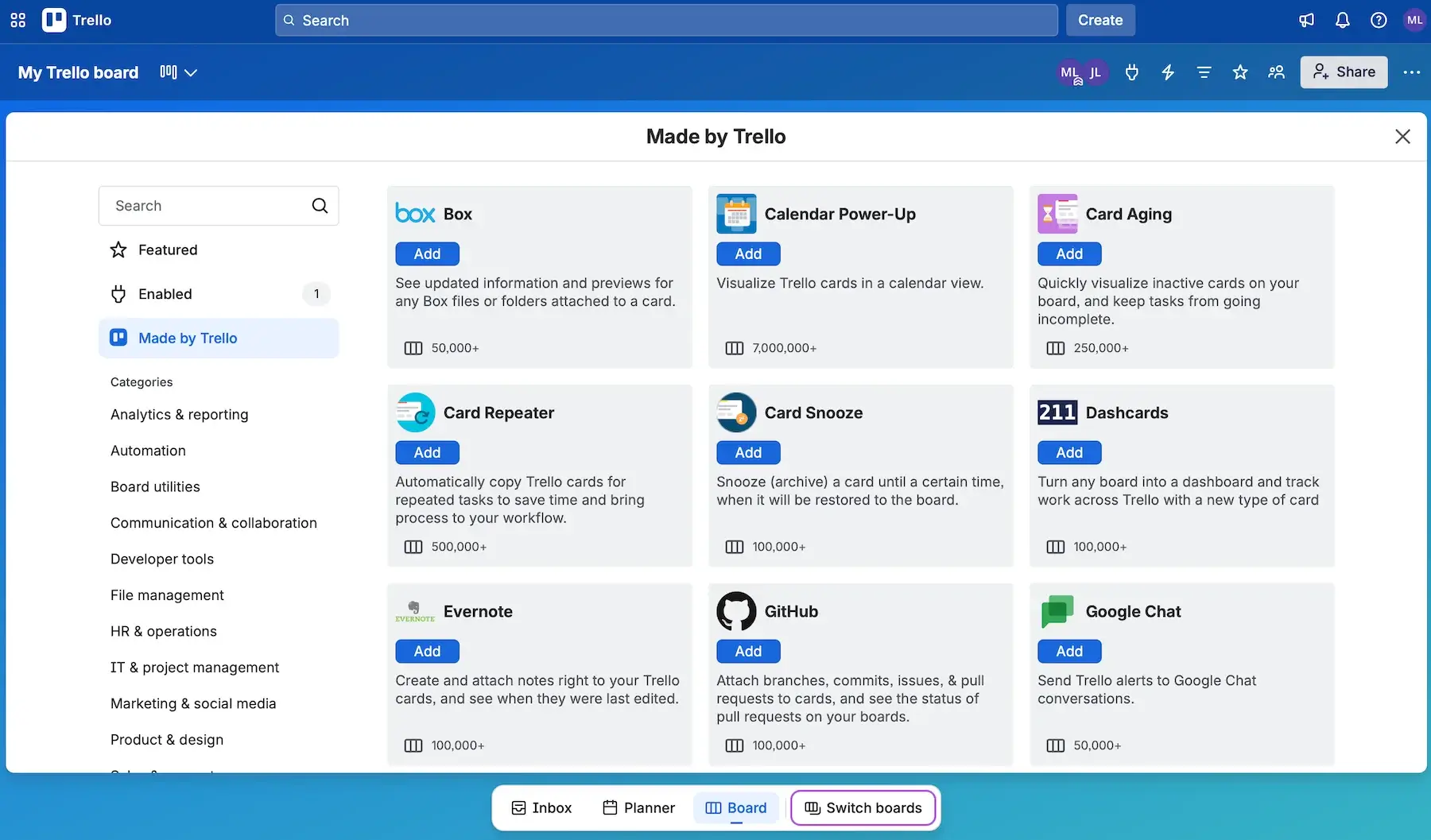The width and height of the screenshot is (1431, 840).
Task: Open the Power-Ups plug icon in board header
Action: 1132,72
